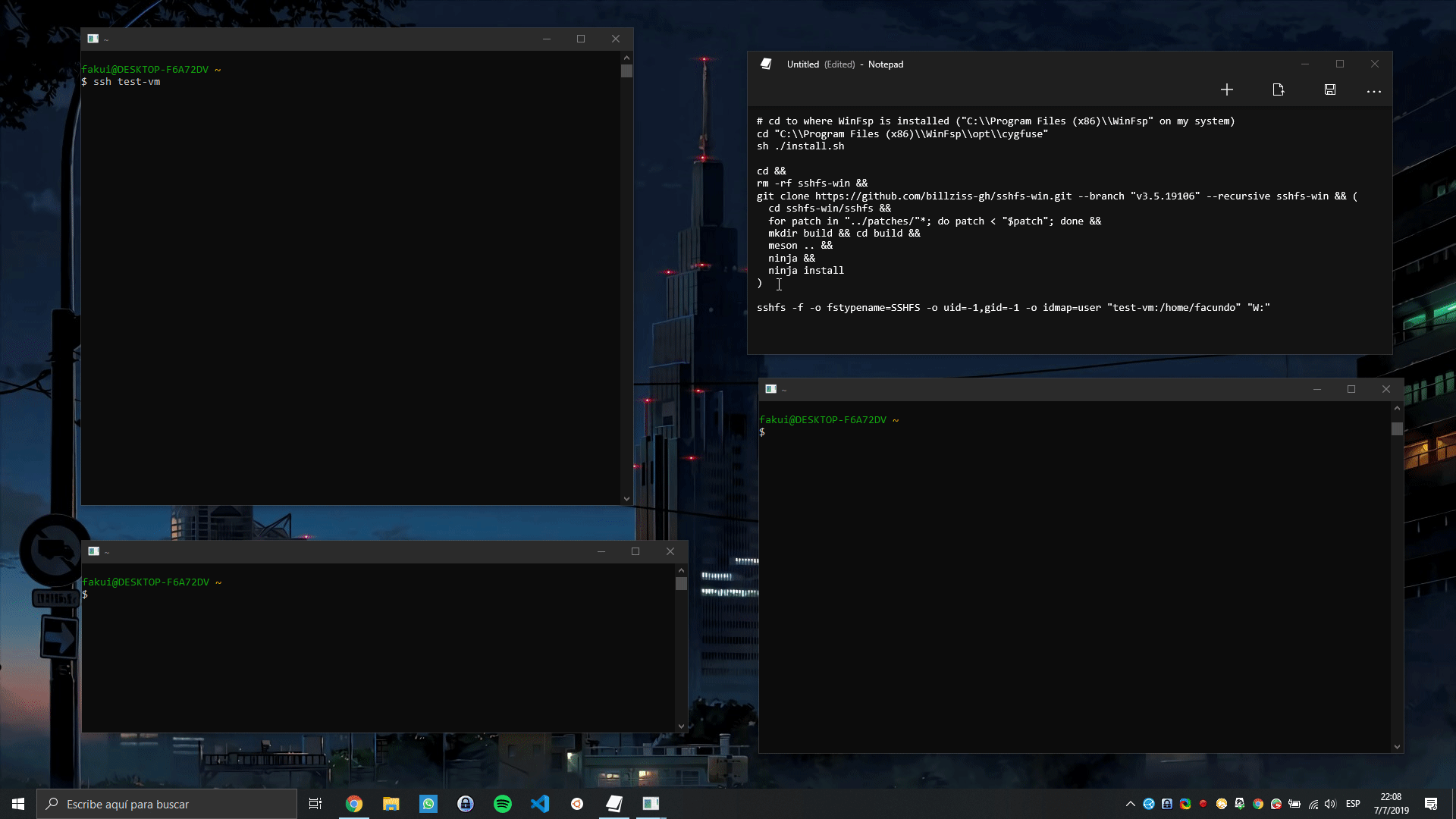Save the note with Notepad's floppy disk icon
The height and width of the screenshot is (819, 1456).
(1330, 89)
